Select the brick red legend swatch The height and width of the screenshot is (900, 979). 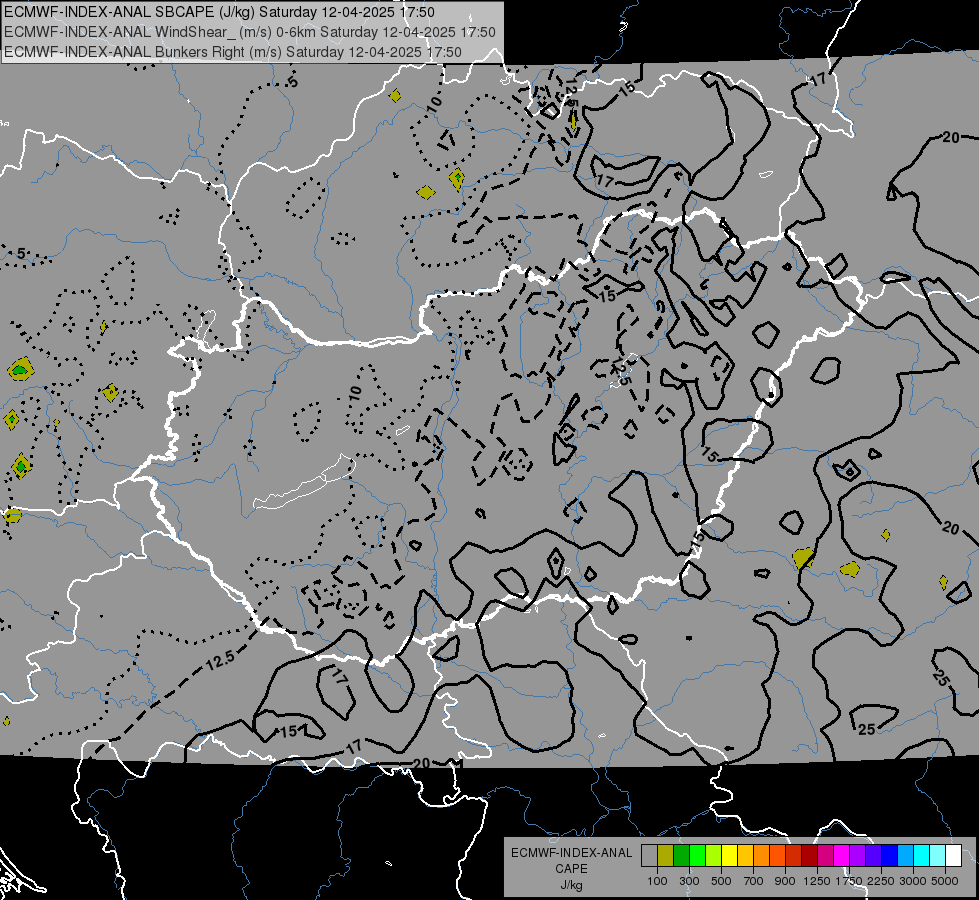(794, 855)
